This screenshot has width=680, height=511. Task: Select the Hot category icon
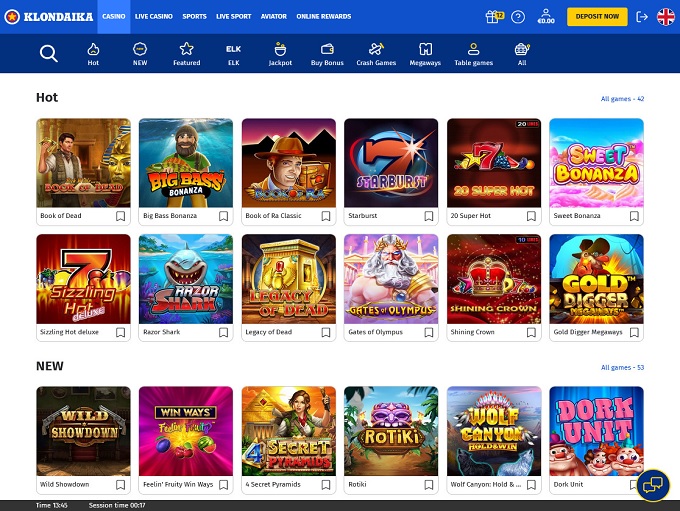tap(93, 54)
